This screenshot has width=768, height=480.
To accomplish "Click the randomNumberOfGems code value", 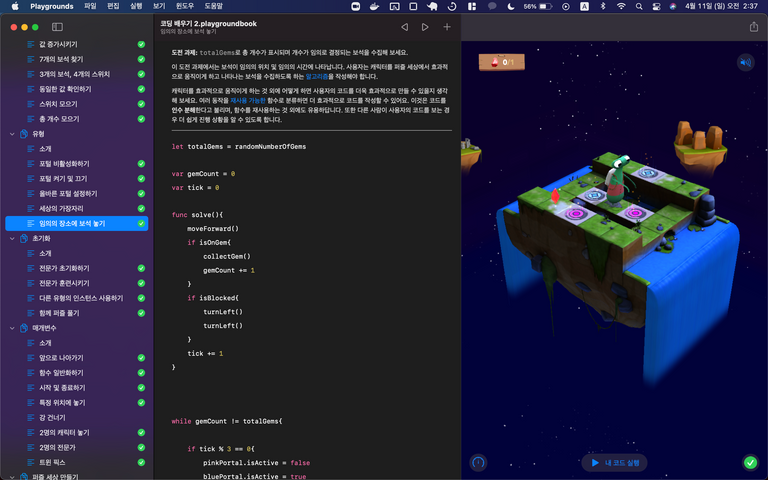I will (x=270, y=146).
